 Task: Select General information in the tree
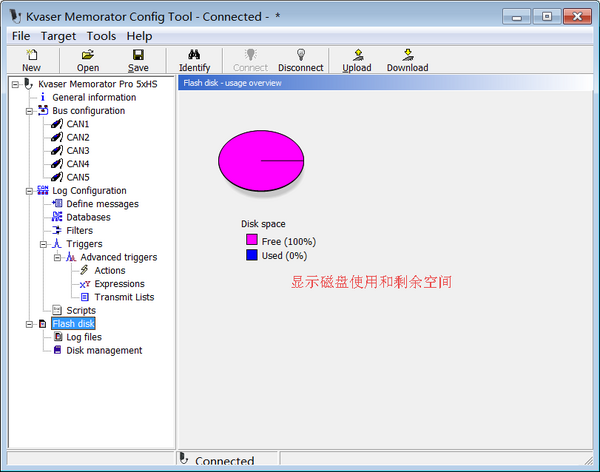94,97
